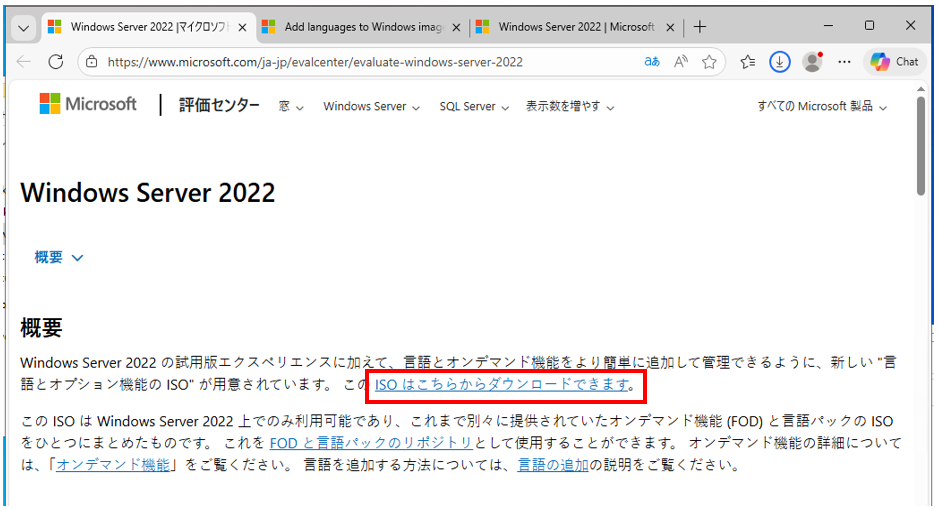Open the favorites list icon
This screenshot has width=939, height=509.
coord(748,62)
